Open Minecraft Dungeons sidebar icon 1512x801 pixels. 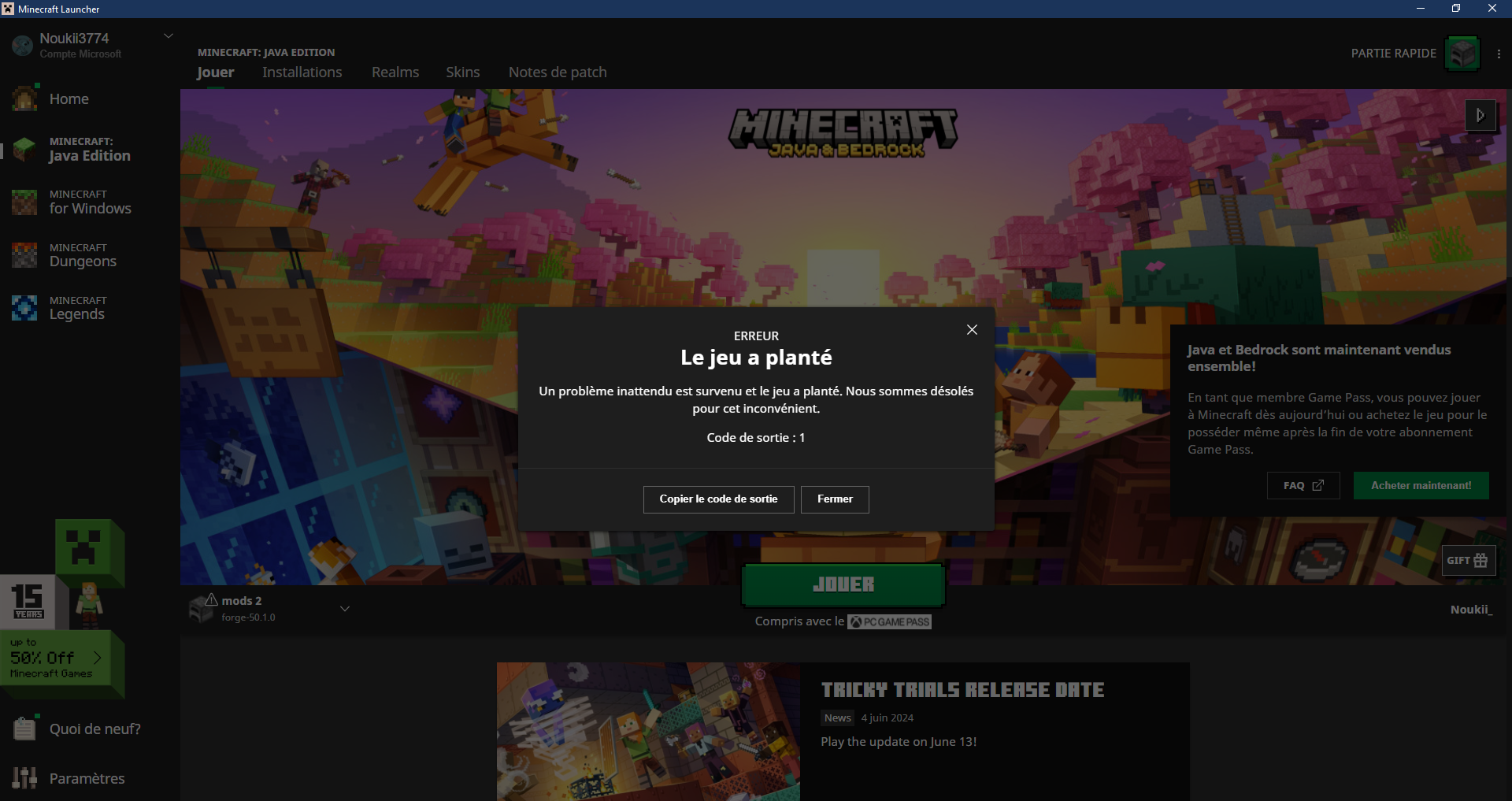(24, 255)
